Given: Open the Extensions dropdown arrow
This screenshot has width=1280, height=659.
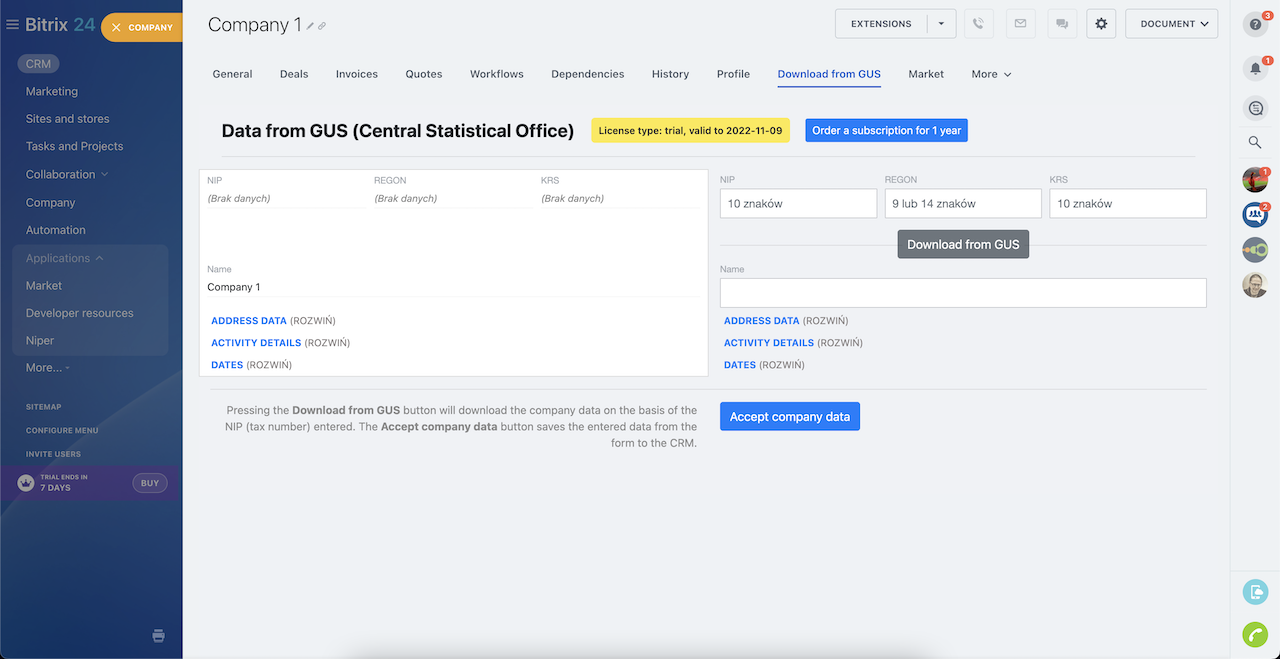Looking at the screenshot, I should pos(941,24).
